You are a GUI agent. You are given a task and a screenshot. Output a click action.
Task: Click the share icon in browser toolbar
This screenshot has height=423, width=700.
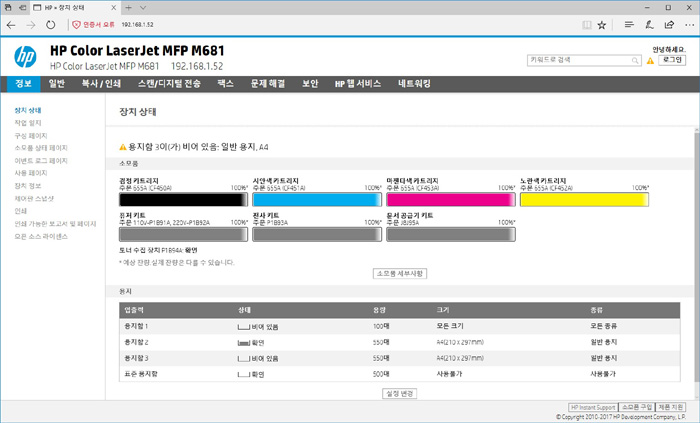point(669,25)
